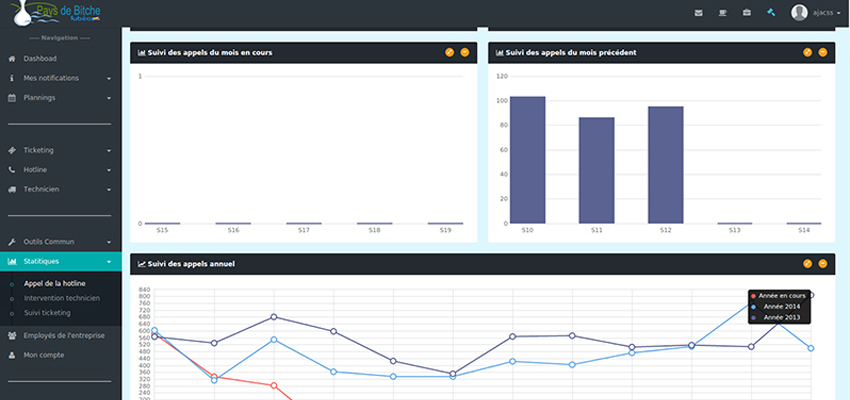The height and width of the screenshot is (400, 850).
Task: Open the envelope messages icon
Action: 698,13
